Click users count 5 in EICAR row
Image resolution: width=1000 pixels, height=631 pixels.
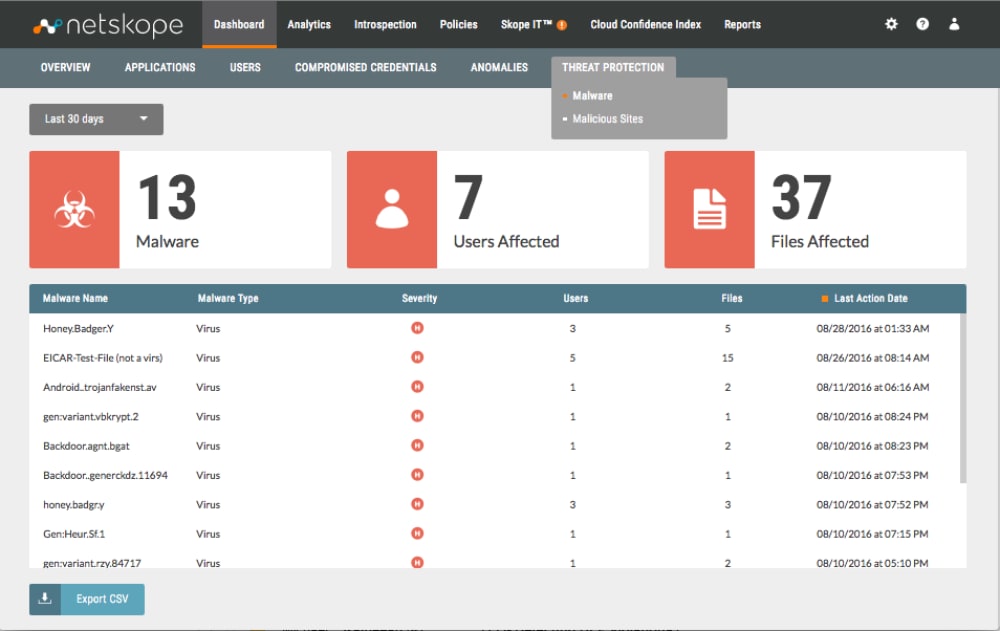click(x=573, y=358)
